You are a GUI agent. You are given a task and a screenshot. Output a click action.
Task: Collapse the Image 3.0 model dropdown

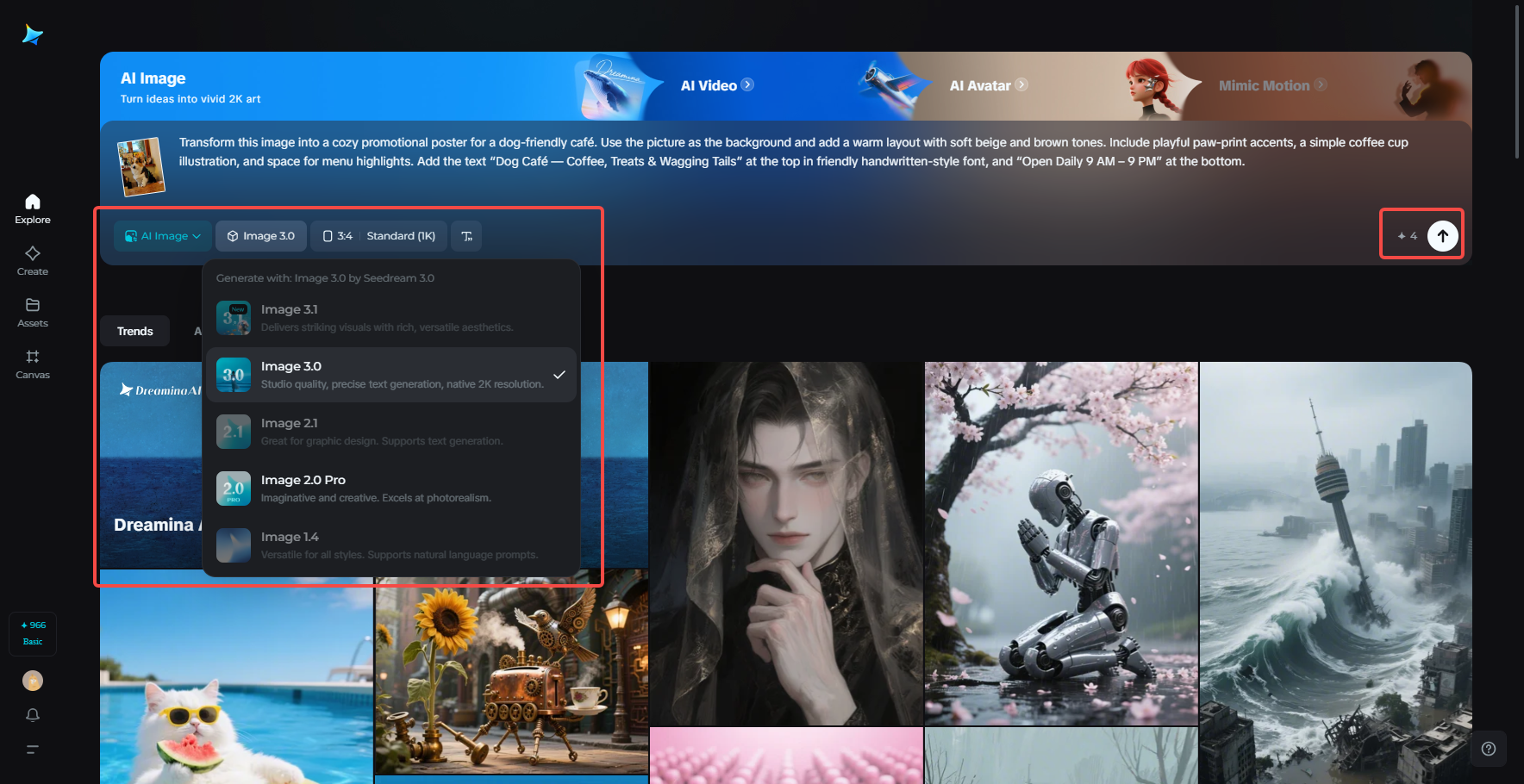point(261,236)
